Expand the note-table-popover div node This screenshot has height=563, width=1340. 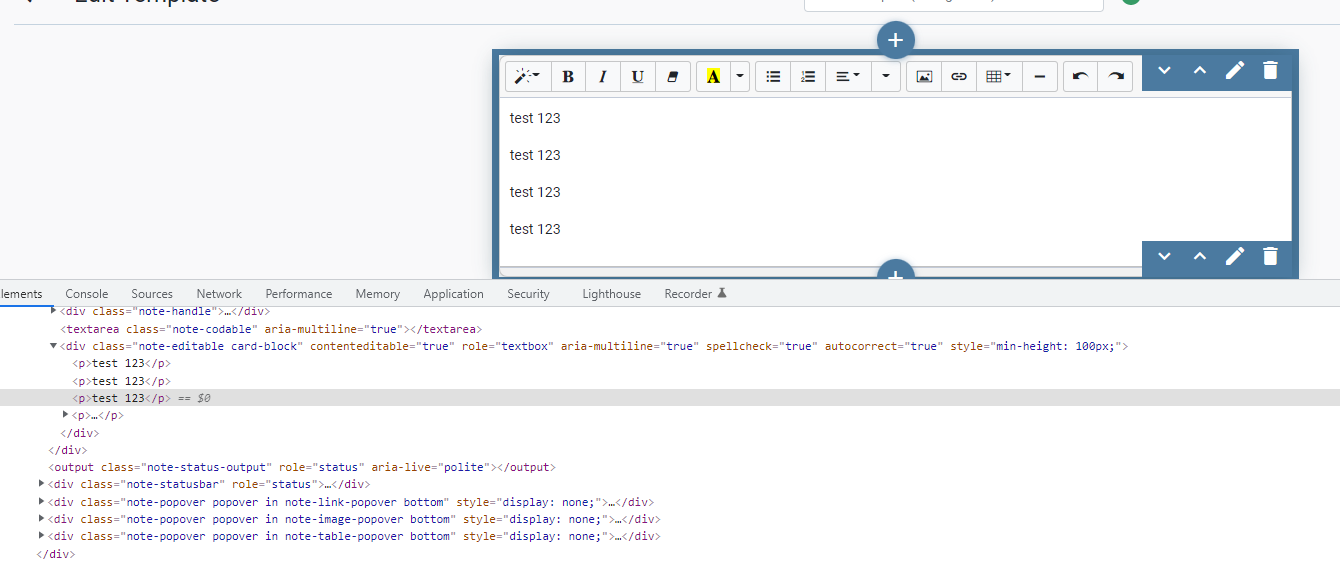tap(41, 536)
